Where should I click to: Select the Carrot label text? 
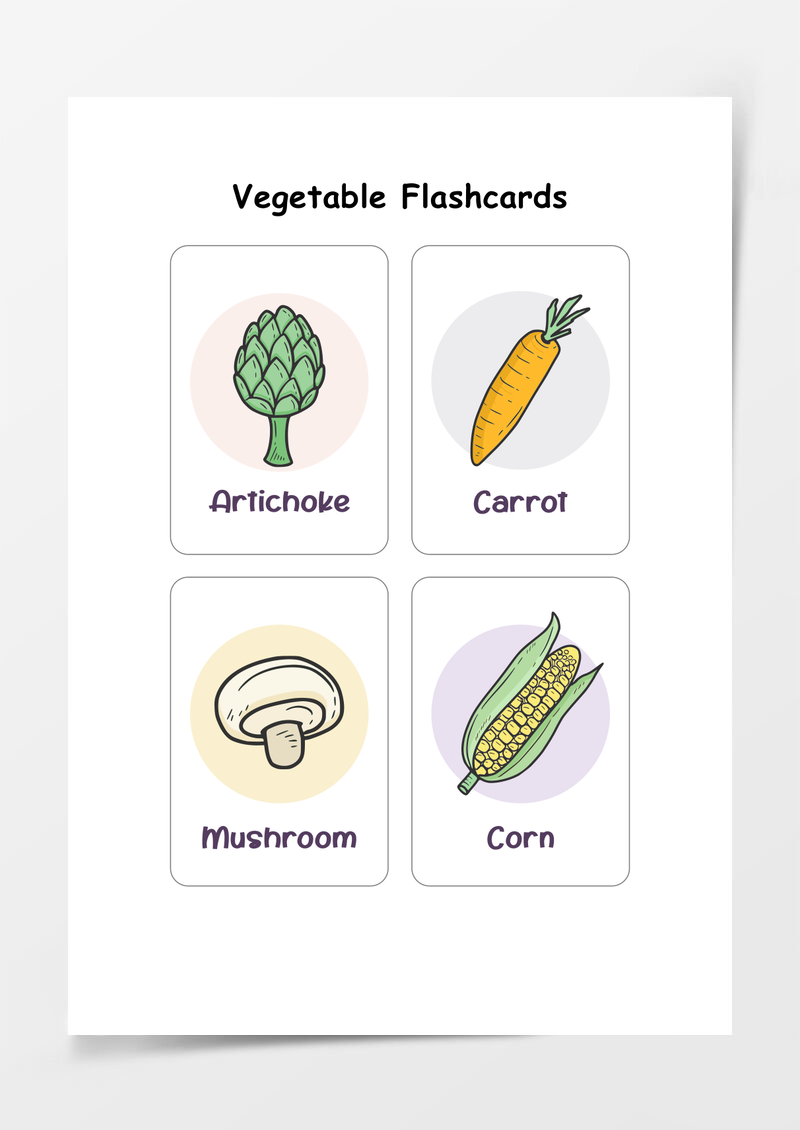pos(520,502)
